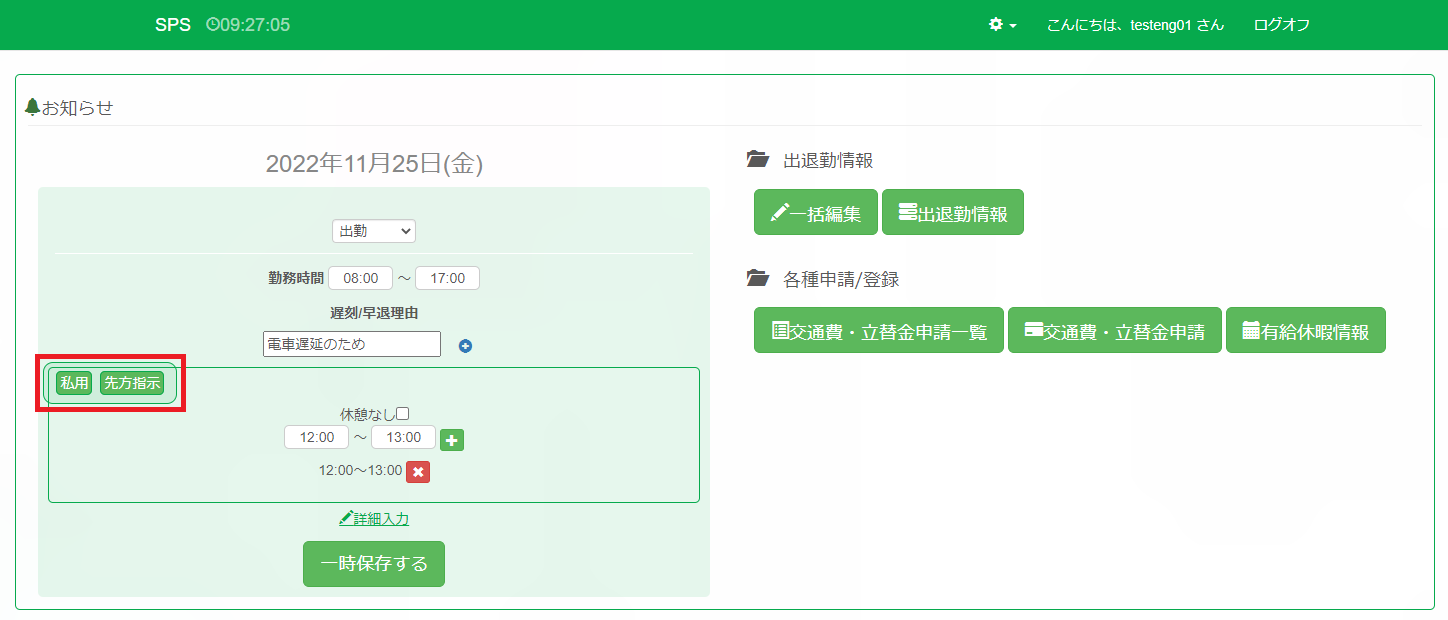Click the 先方指示 reason tag

(x=132, y=384)
